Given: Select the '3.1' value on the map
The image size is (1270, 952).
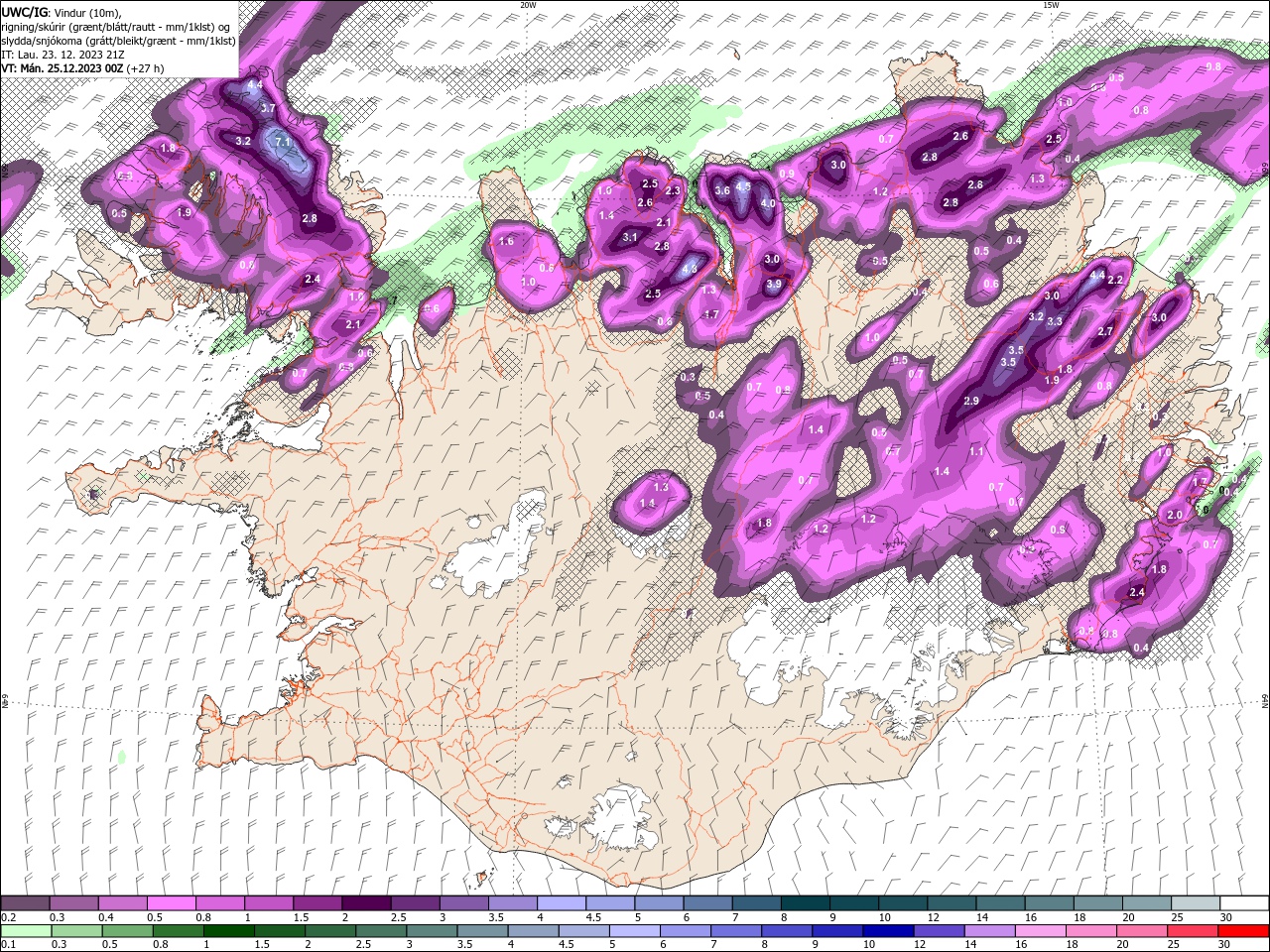Looking at the screenshot, I should pos(630,238).
